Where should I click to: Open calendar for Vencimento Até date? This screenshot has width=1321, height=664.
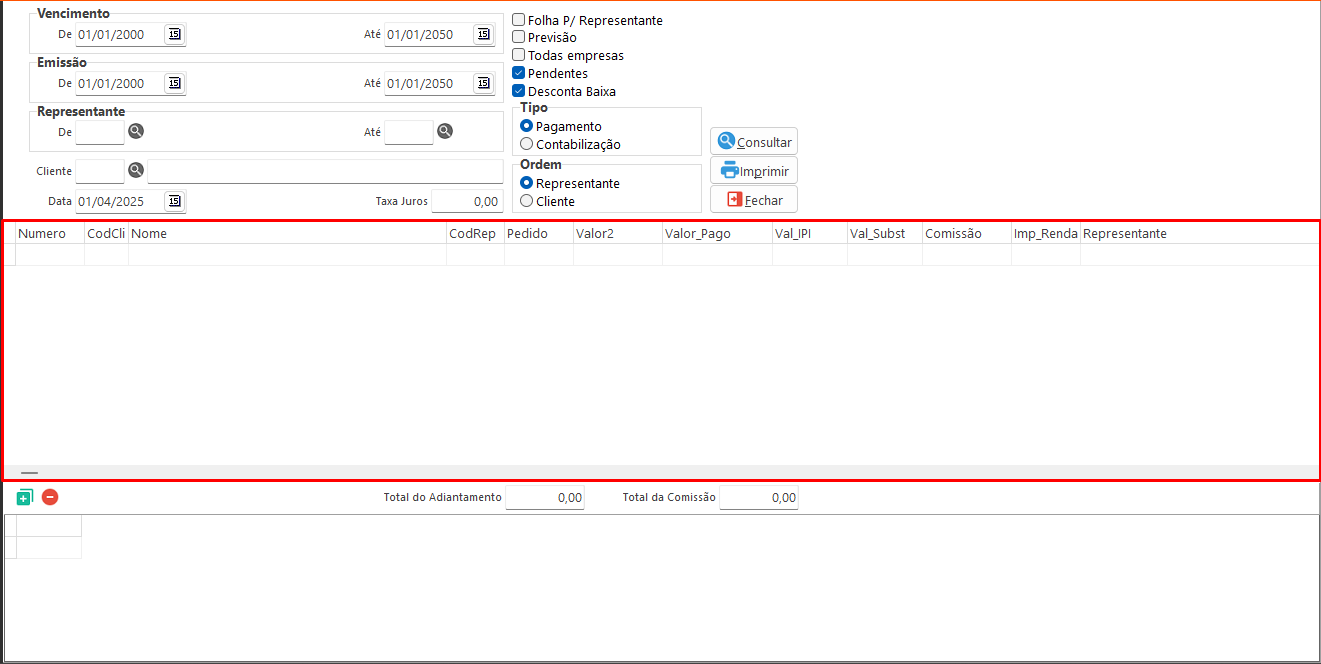484,34
